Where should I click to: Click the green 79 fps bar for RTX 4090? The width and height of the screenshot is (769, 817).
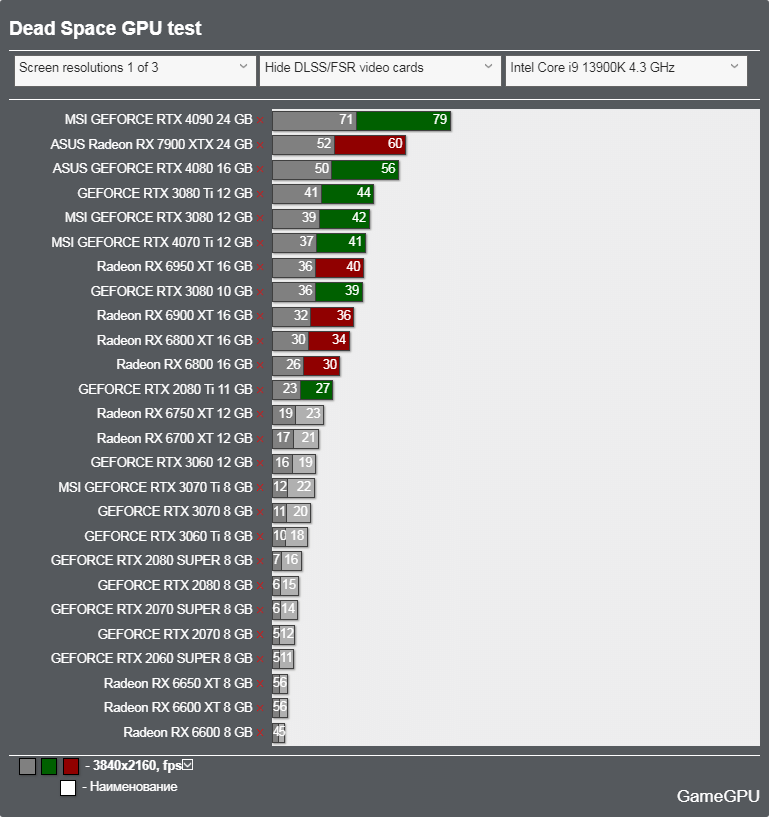(x=403, y=120)
